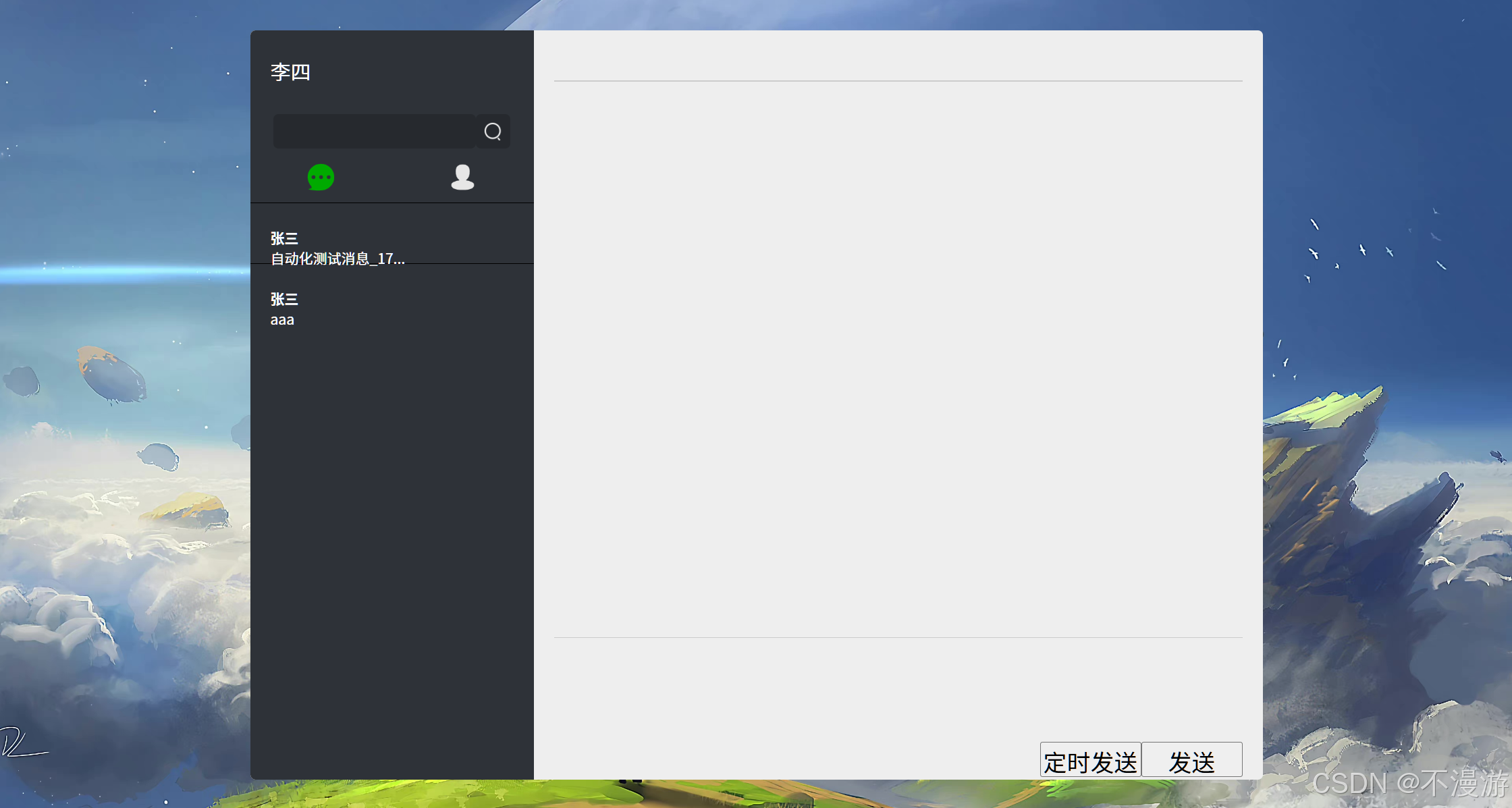Click the divider line between the two sessions
The width and height of the screenshot is (1512, 808).
click(466, 263)
